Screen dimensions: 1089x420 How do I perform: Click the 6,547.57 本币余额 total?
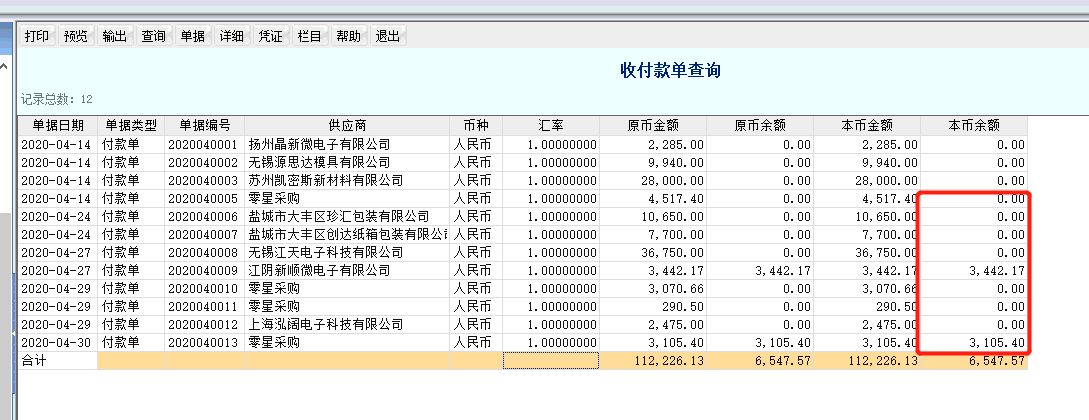pyautogui.click(x=974, y=361)
